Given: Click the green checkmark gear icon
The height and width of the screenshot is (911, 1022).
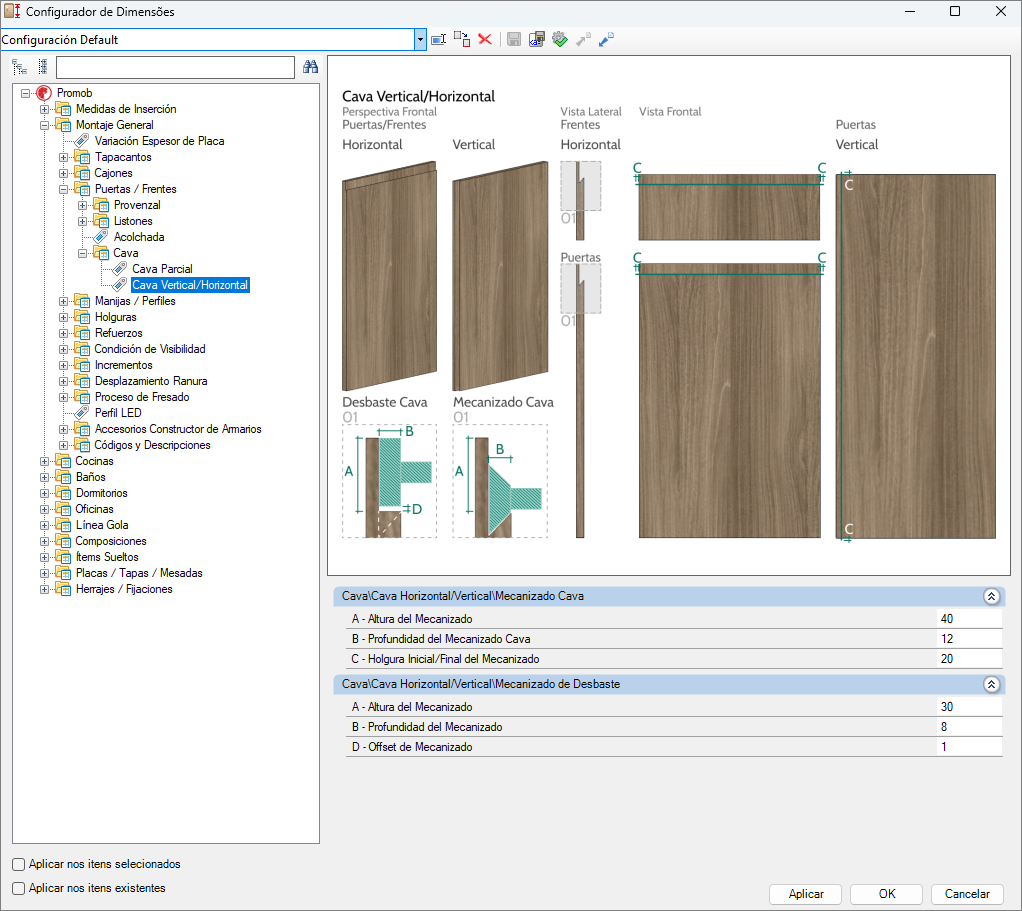Looking at the screenshot, I should tap(560, 39).
